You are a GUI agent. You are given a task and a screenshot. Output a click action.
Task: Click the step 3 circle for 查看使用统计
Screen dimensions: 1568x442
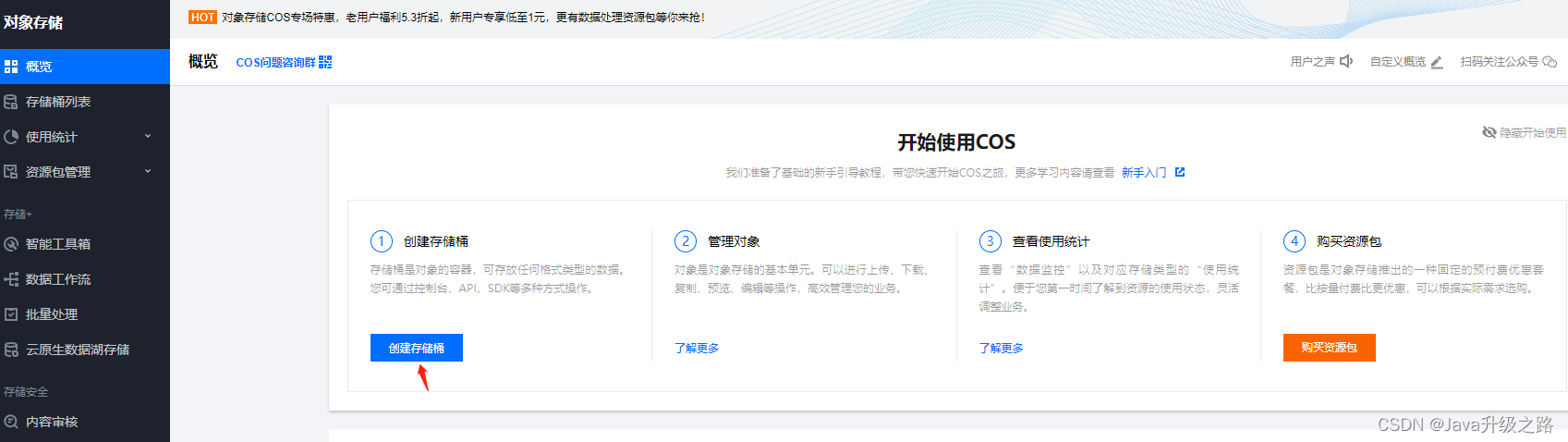[991, 241]
